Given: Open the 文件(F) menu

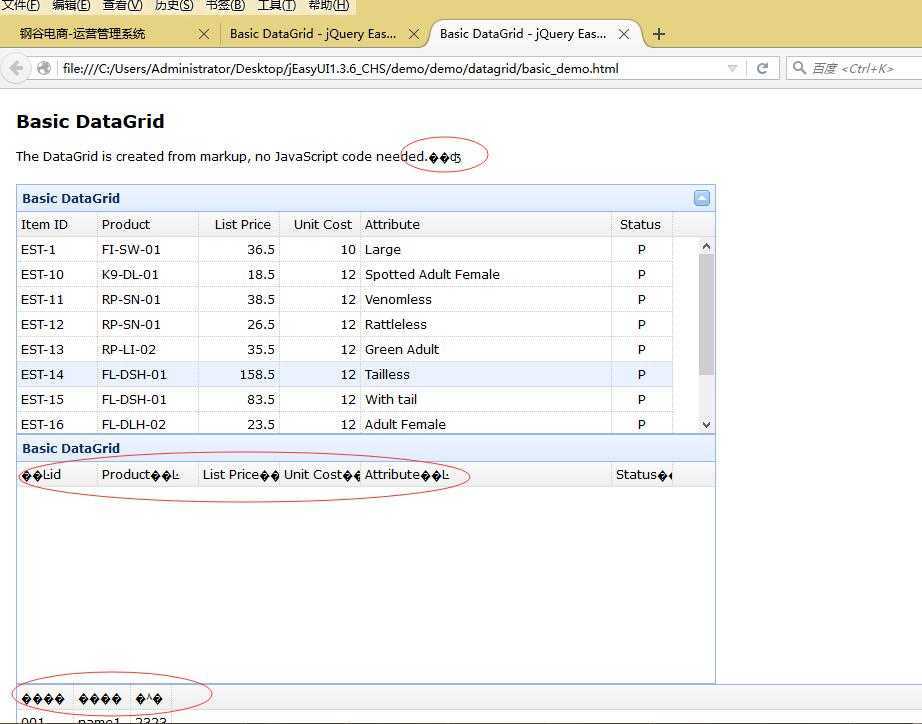Looking at the screenshot, I should pyautogui.click(x=21, y=5).
